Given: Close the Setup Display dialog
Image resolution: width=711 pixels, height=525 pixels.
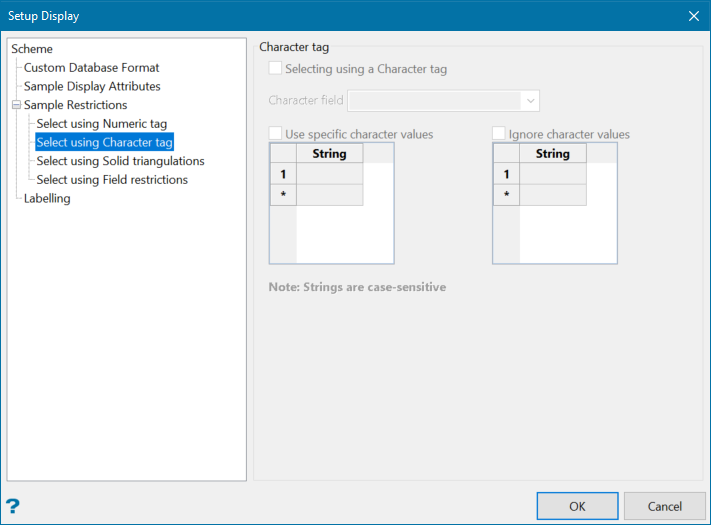Looking at the screenshot, I should [694, 16].
